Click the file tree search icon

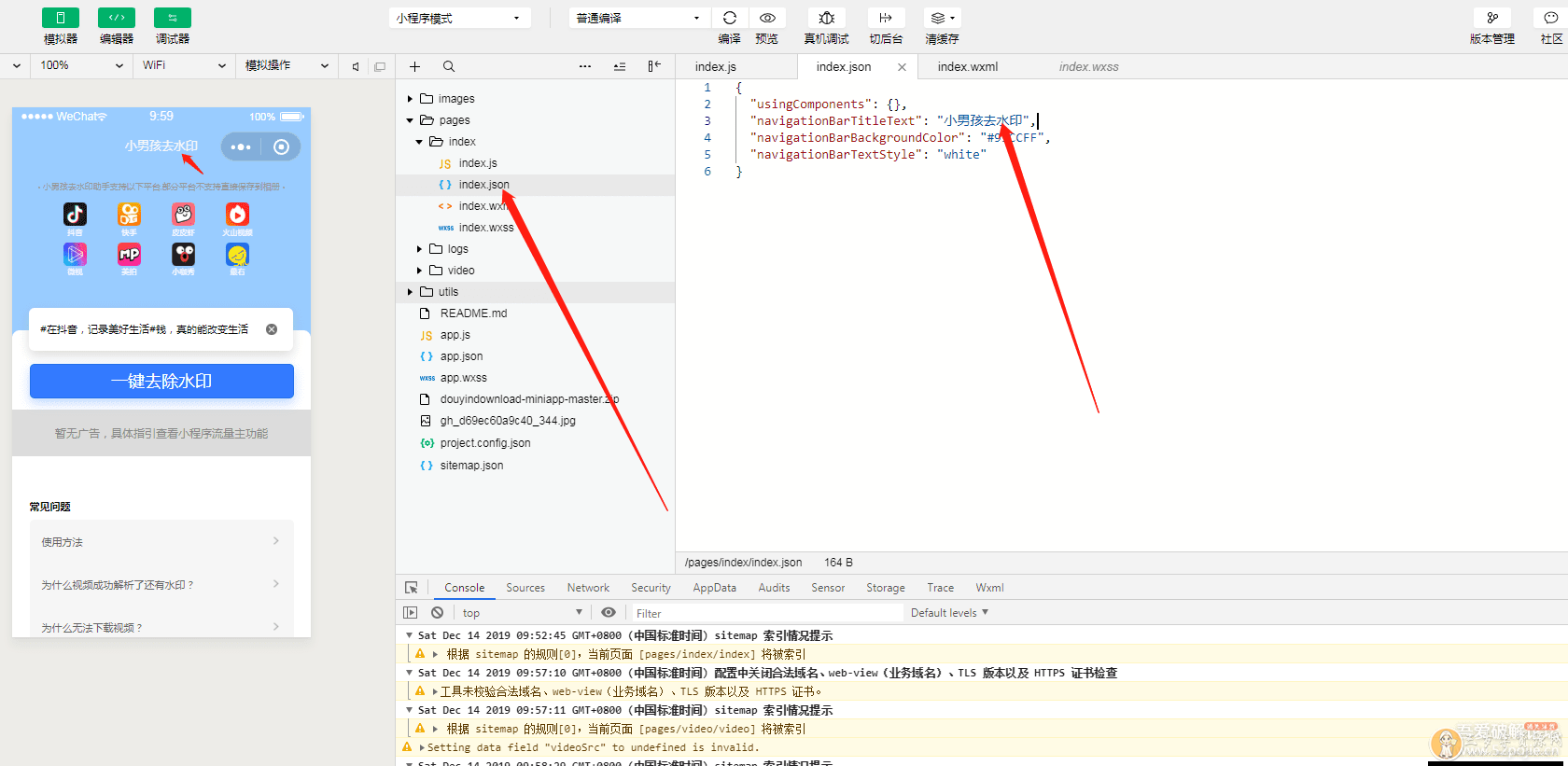pyautogui.click(x=449, y=66)
